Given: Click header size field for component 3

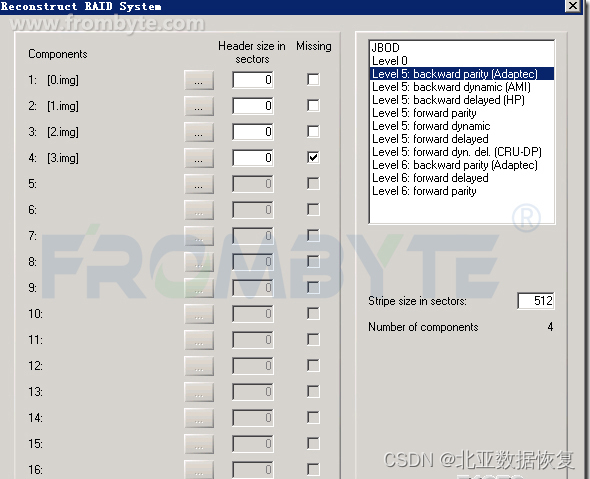Looking at the screenshot, I should pos(253,132).
